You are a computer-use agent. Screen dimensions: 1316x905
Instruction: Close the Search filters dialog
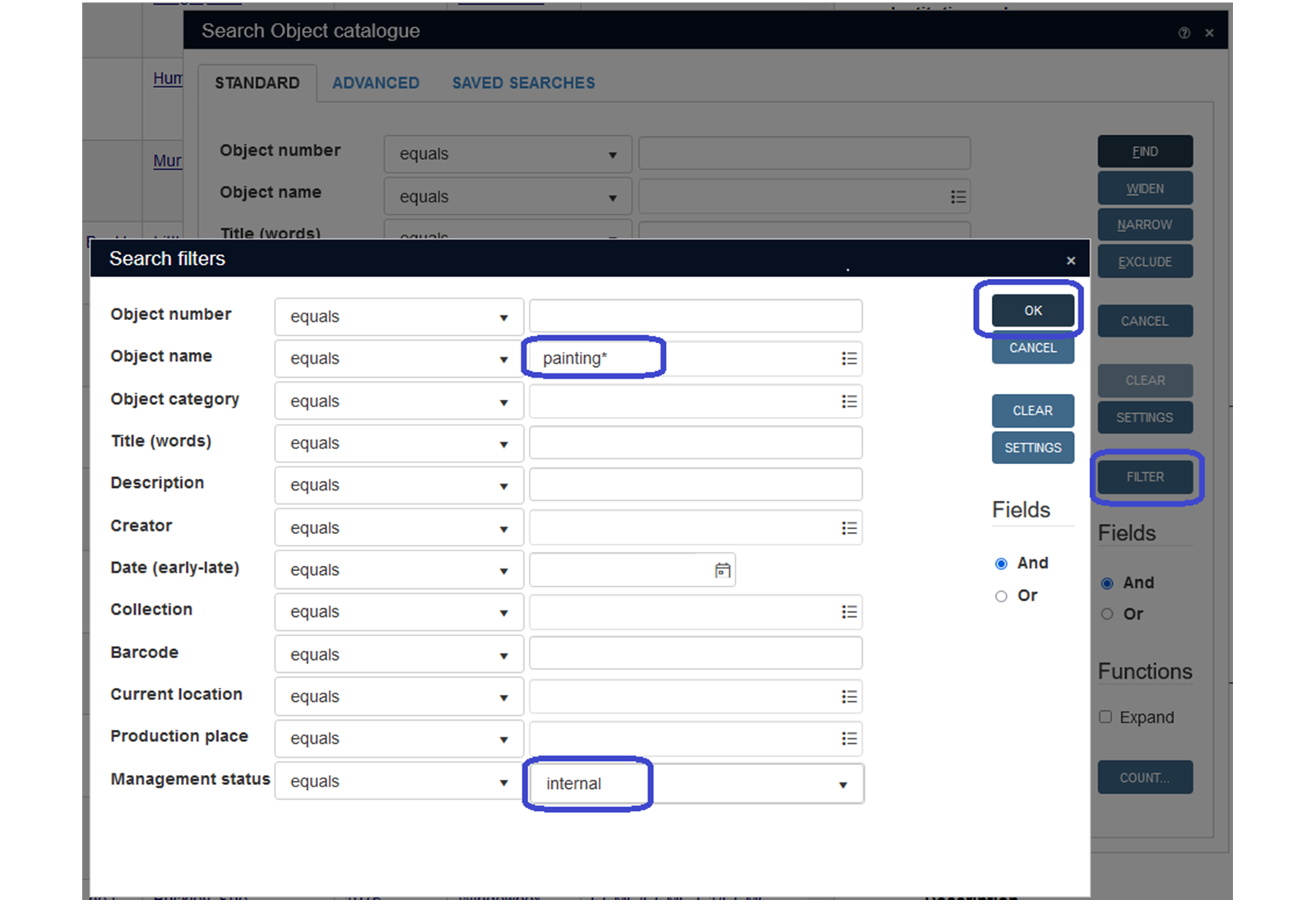click(1070, 261)
